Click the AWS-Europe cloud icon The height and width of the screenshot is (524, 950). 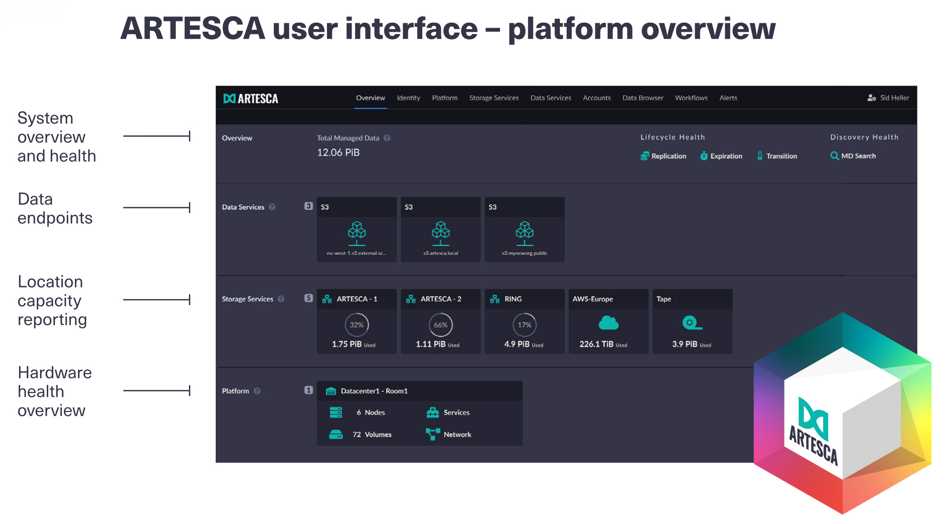[608, 323]
